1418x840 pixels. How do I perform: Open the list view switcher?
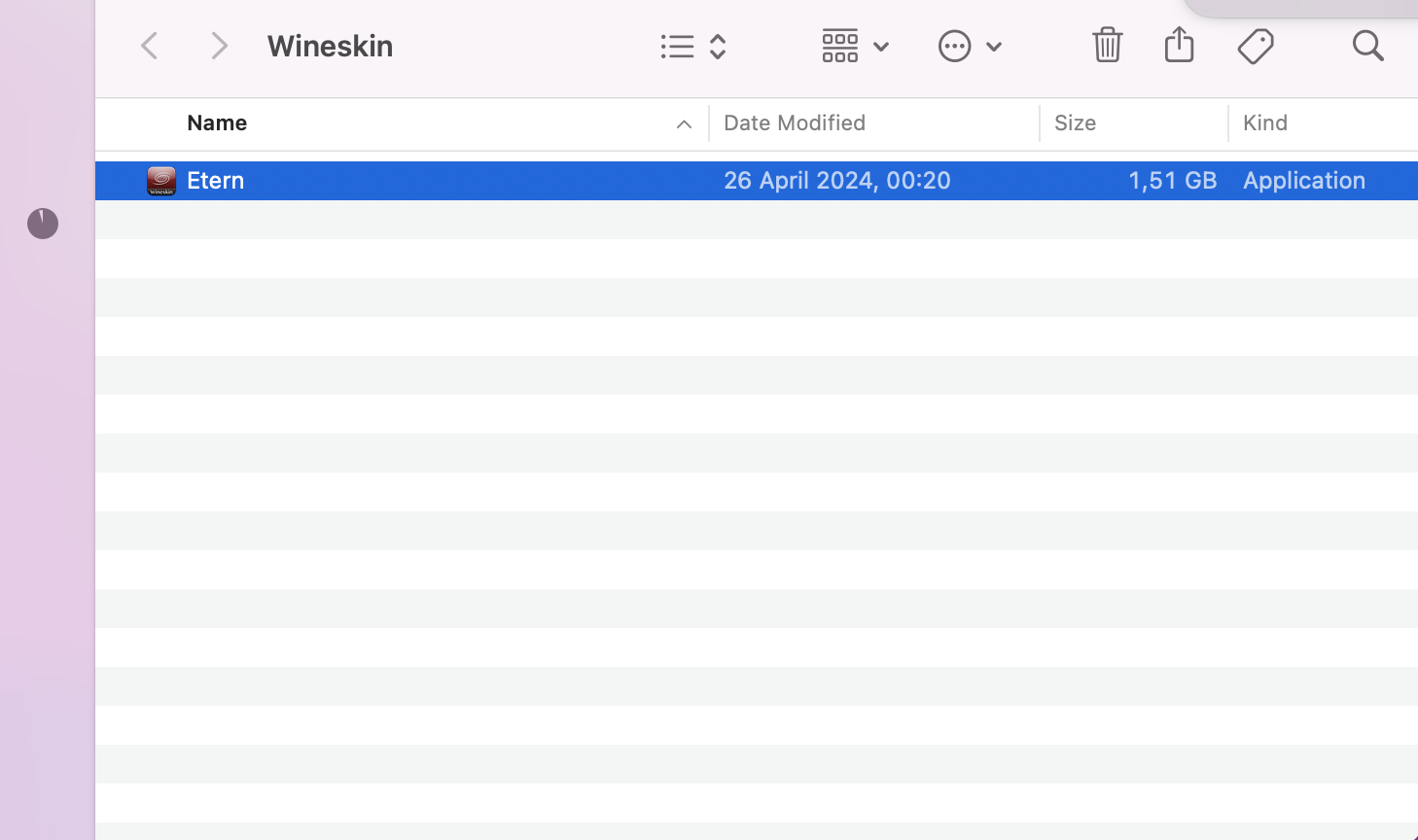tap(693, 47)
